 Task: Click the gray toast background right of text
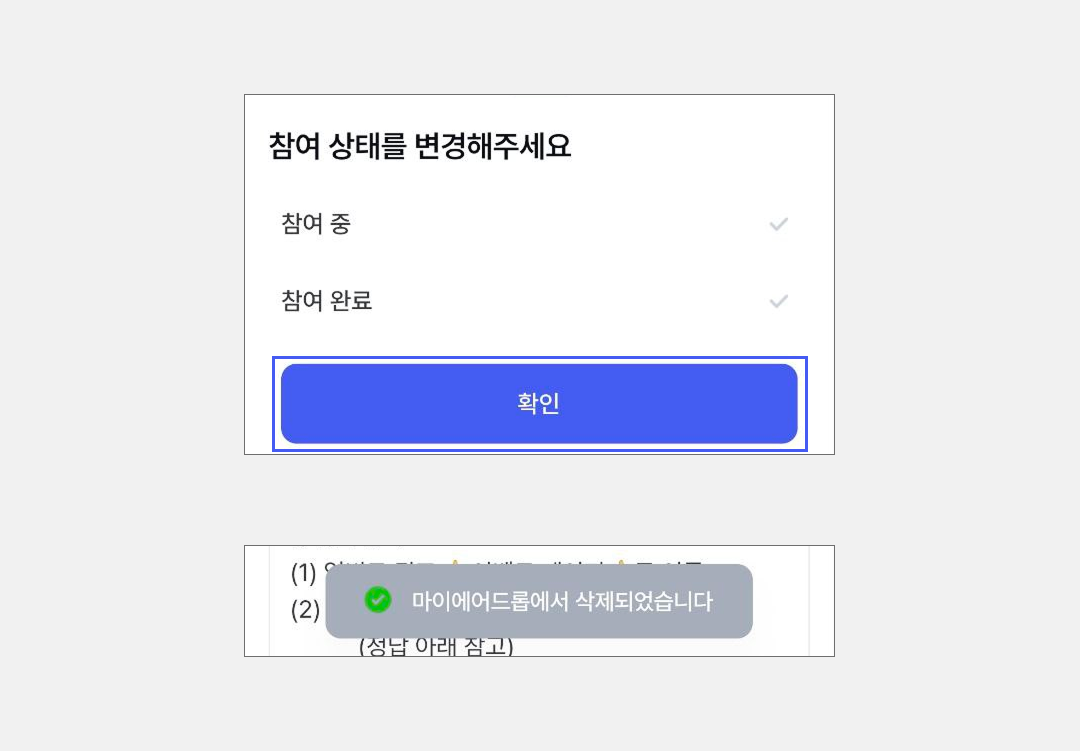point(734,601)
